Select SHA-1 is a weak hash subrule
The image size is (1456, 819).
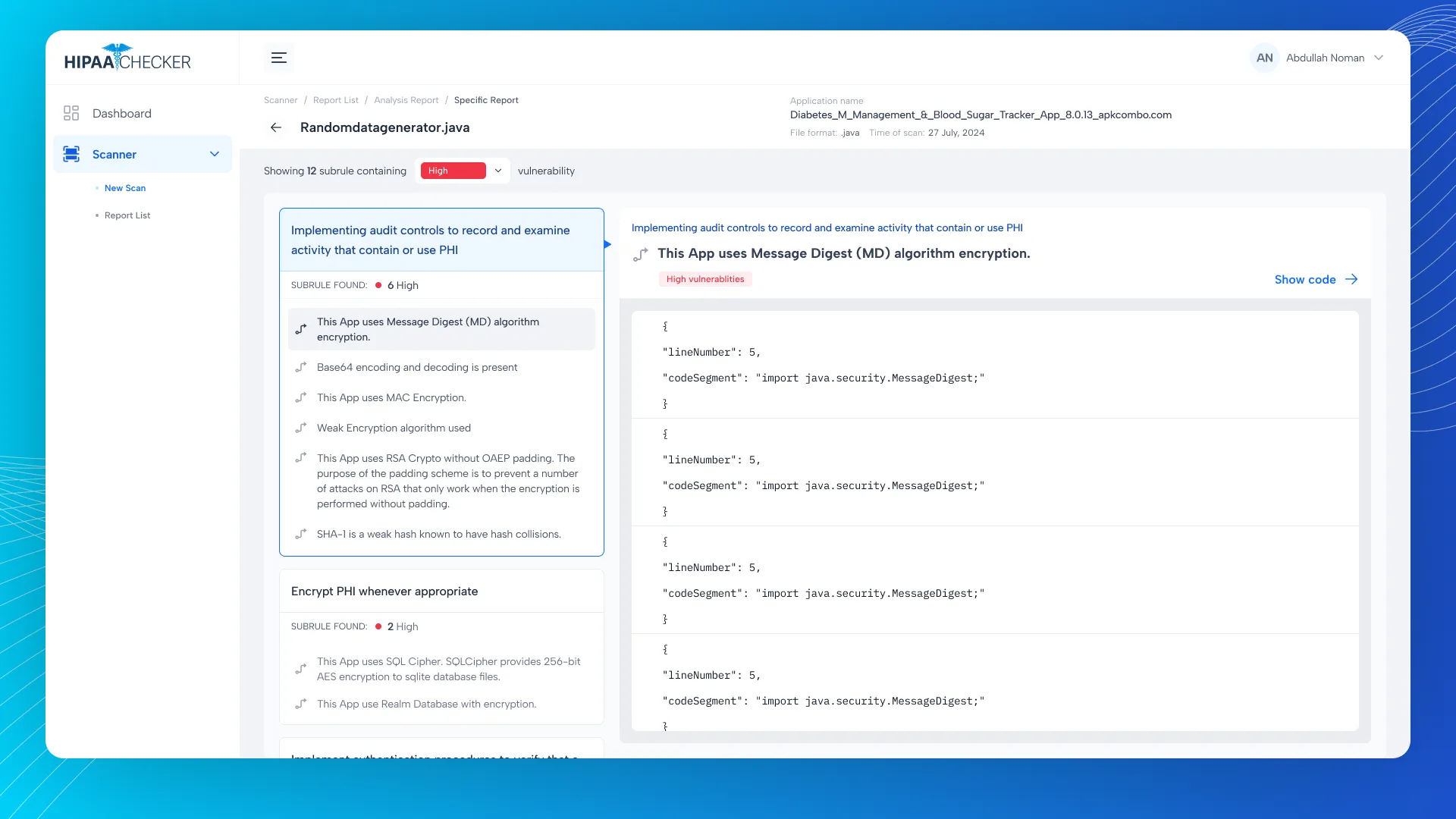point(438,534)
